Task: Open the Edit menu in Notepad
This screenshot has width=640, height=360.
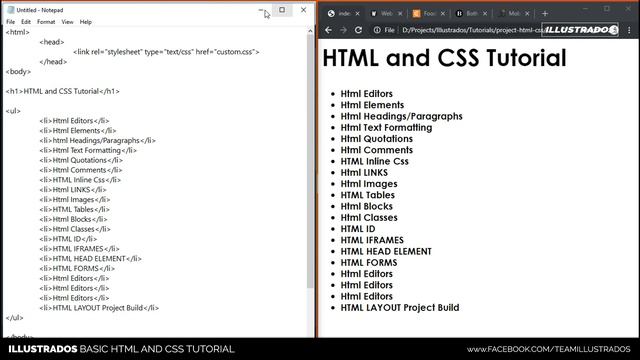Action: (26, 22)
